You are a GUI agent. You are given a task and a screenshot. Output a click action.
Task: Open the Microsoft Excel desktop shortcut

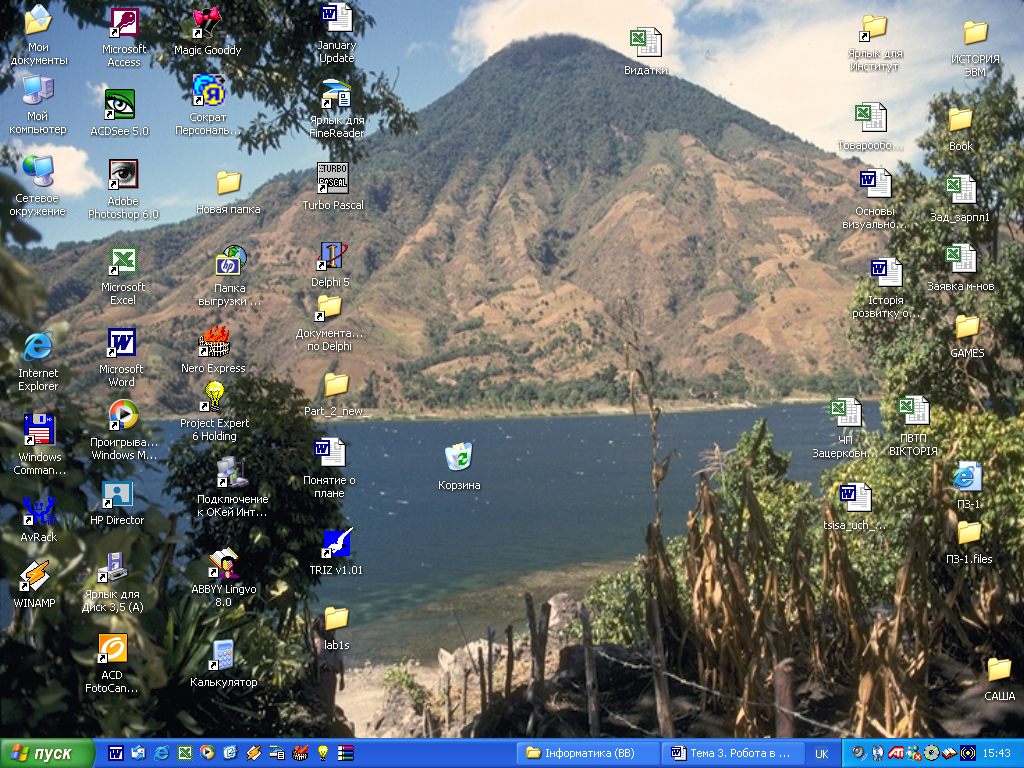click(123, 261)
